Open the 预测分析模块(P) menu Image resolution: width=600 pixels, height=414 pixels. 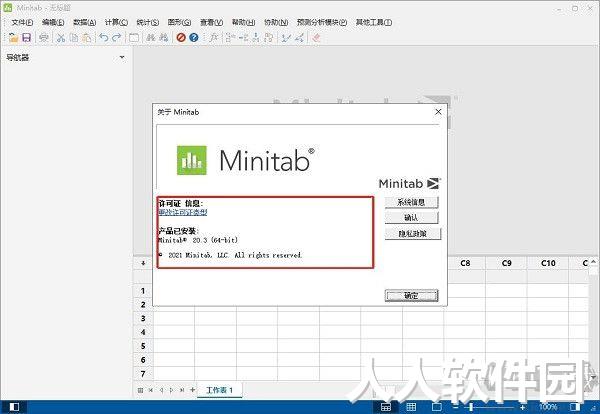(322, 22)
